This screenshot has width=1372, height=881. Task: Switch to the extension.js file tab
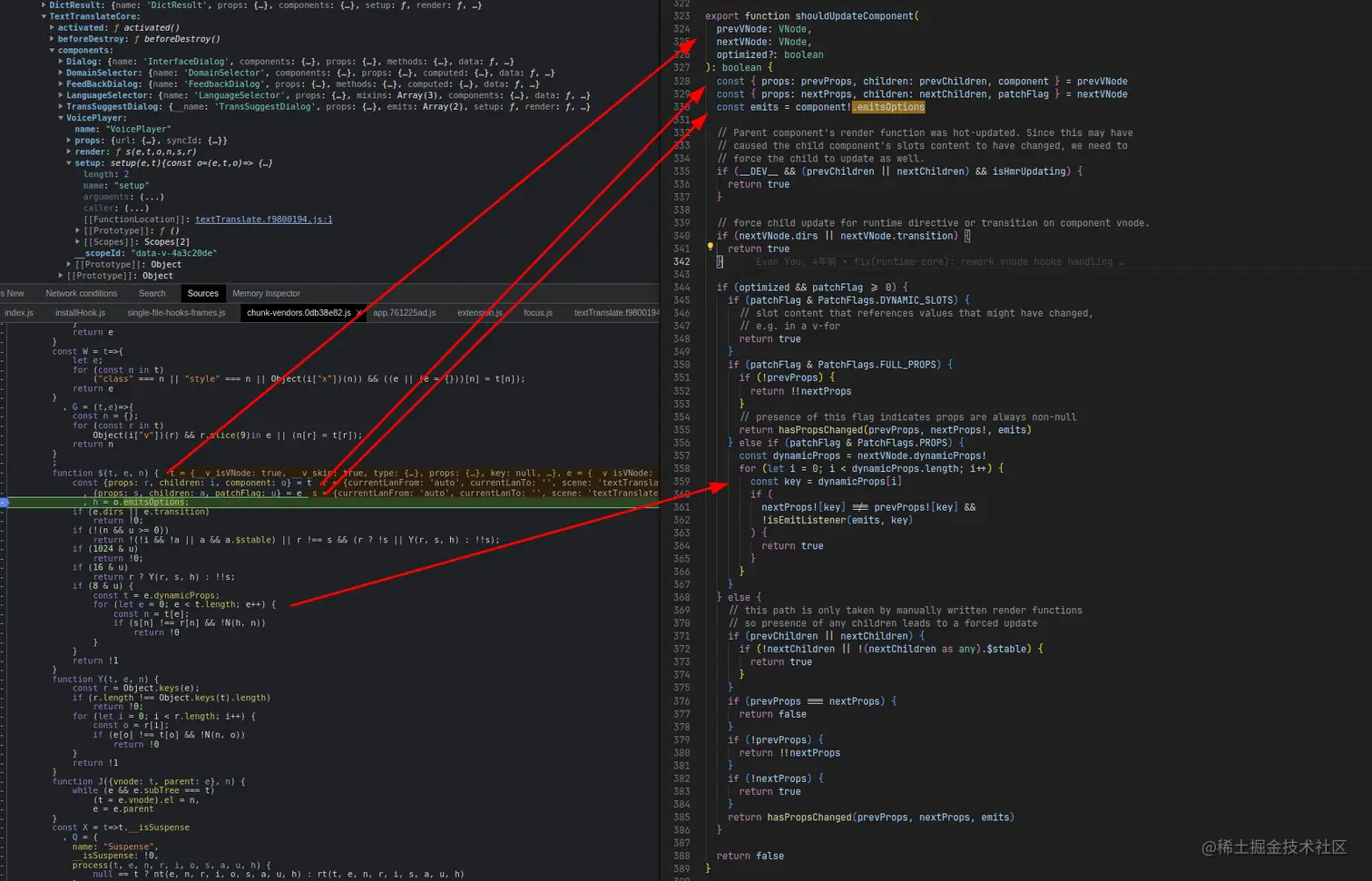[480, 313]
